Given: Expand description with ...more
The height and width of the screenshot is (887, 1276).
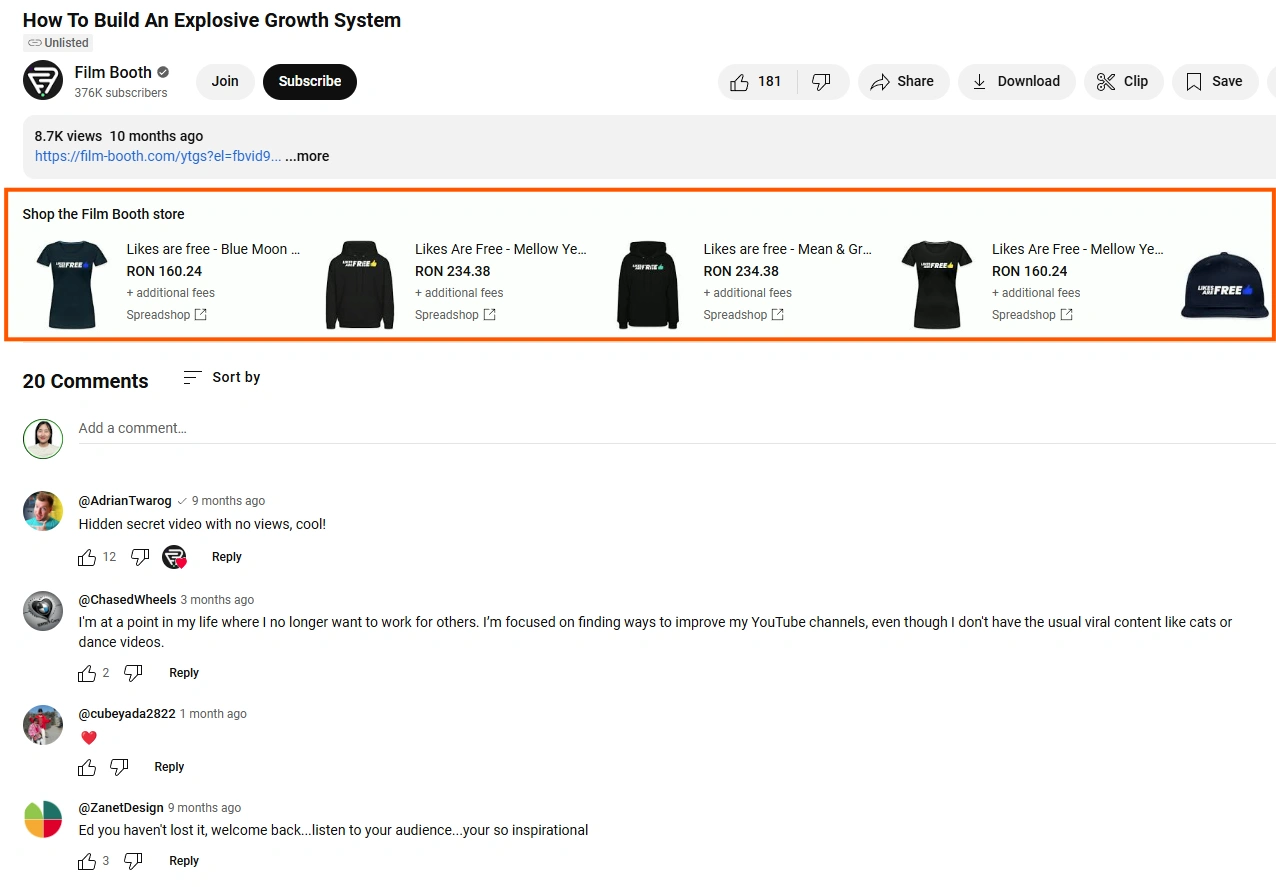Looking at the screenshot, I should tap(307, 156).
